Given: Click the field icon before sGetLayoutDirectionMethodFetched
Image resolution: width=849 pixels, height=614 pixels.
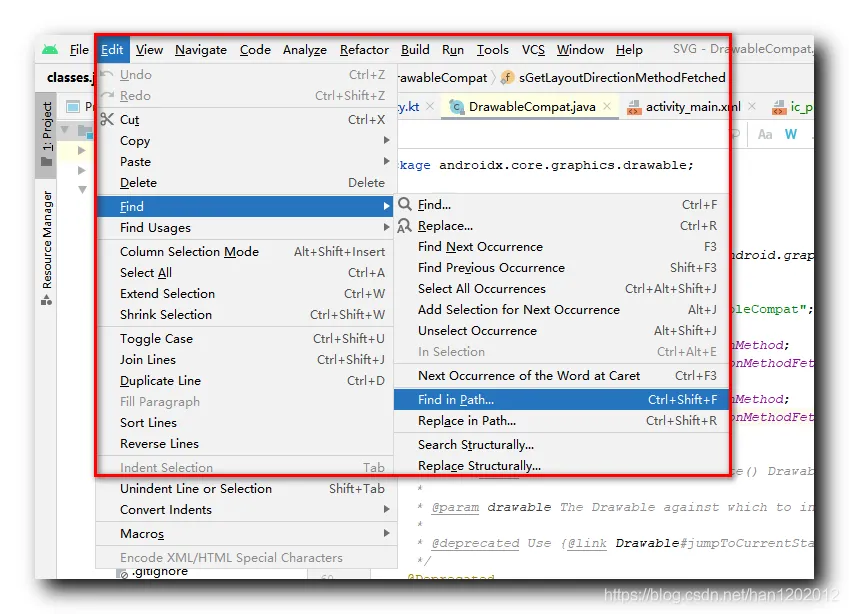Looking at the screenshot, I should (x=507, y=78).
